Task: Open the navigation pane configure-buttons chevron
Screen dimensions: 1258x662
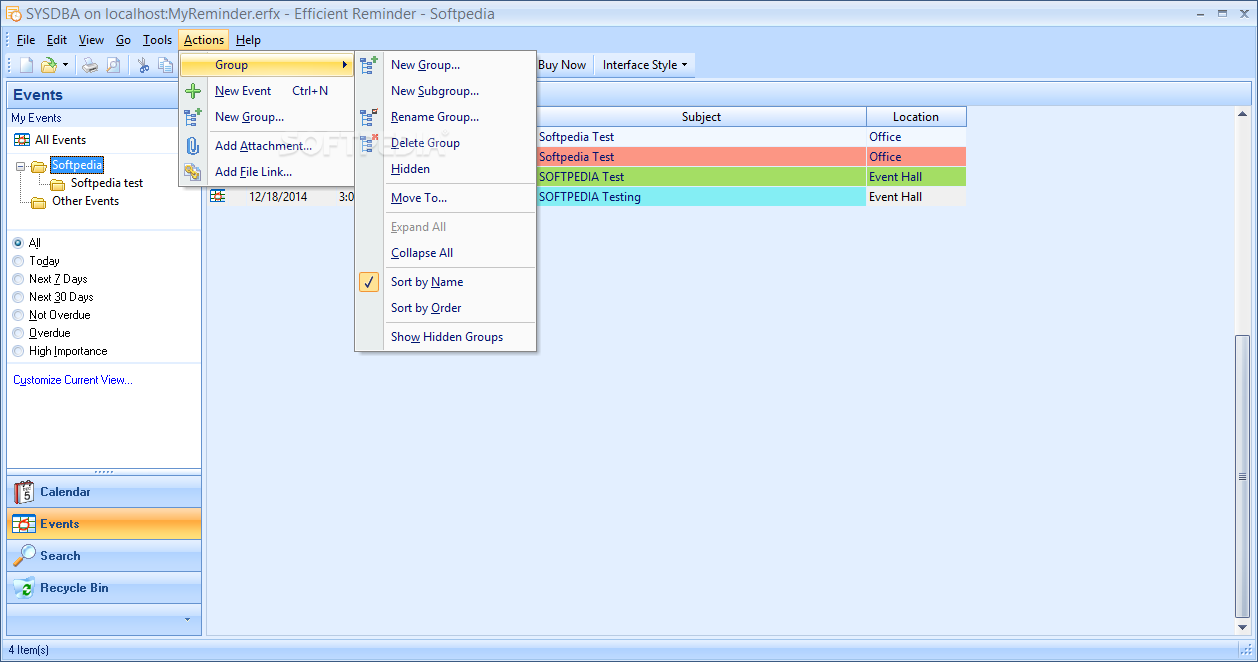Action: [187, 619]
